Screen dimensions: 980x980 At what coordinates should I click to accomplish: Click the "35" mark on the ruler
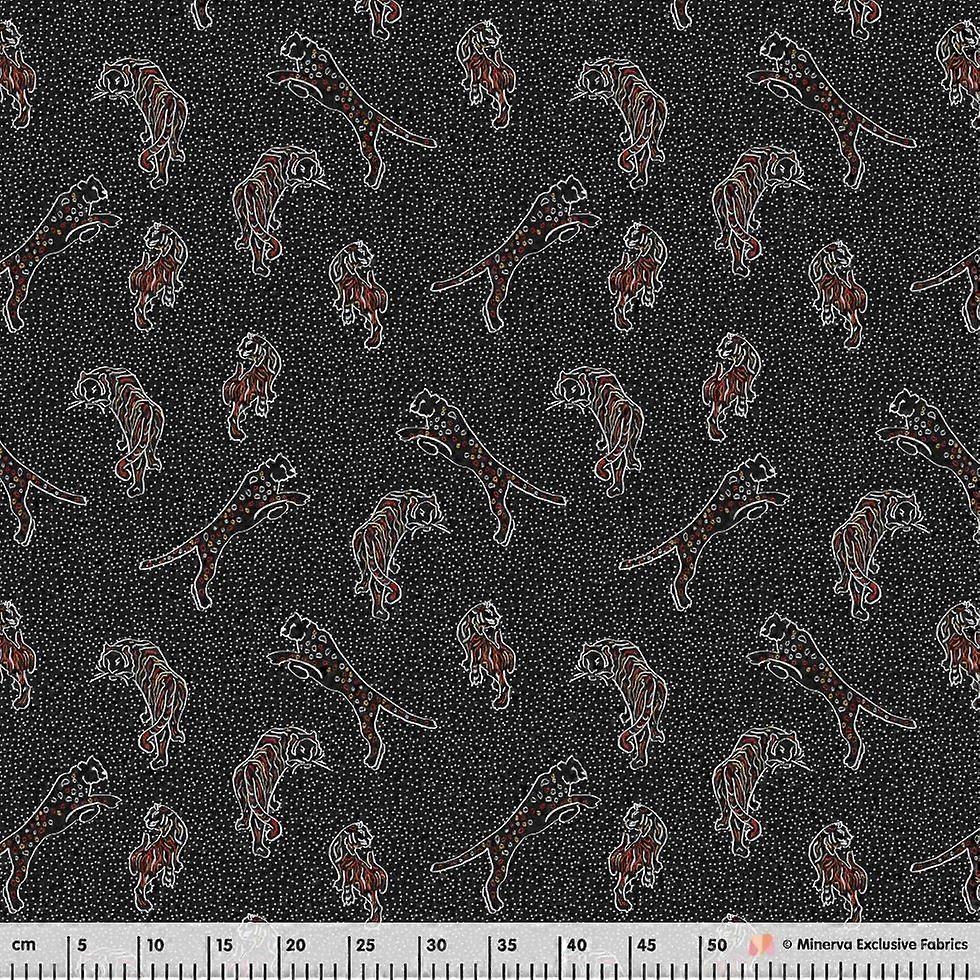pos(507,944)
